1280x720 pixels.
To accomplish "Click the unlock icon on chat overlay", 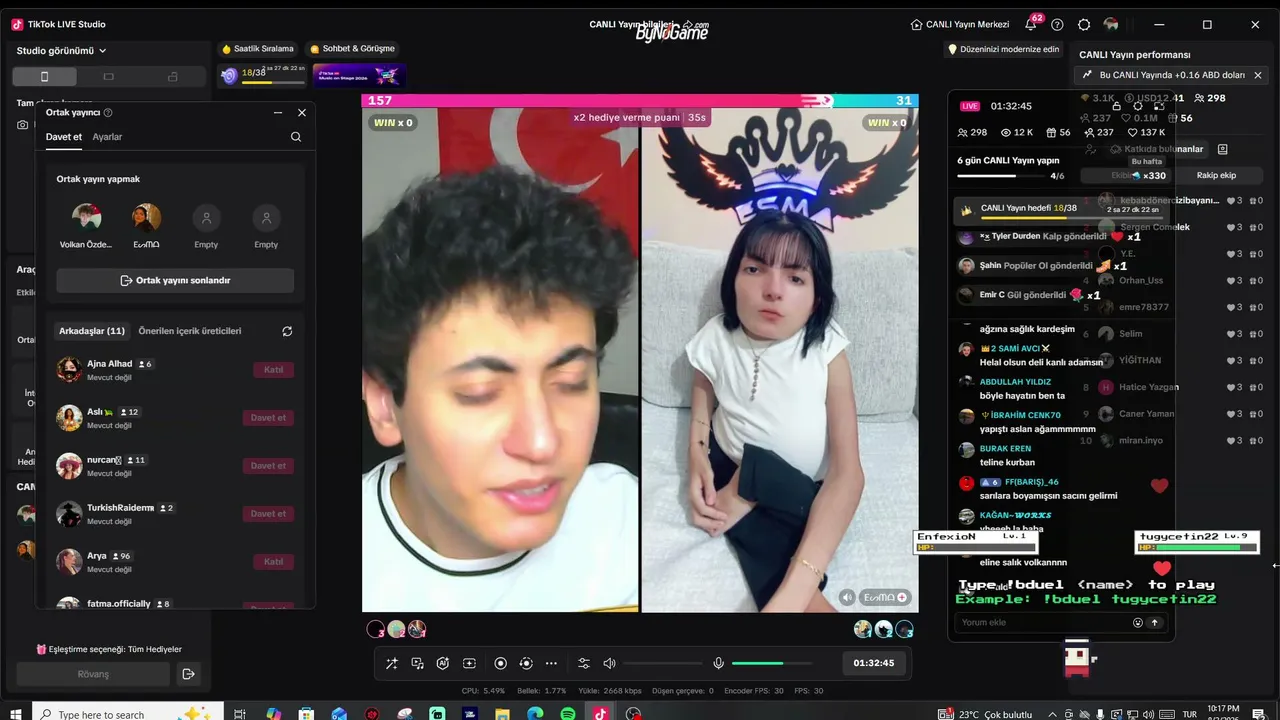I will pyautogui.click(x=1117, y=106).
